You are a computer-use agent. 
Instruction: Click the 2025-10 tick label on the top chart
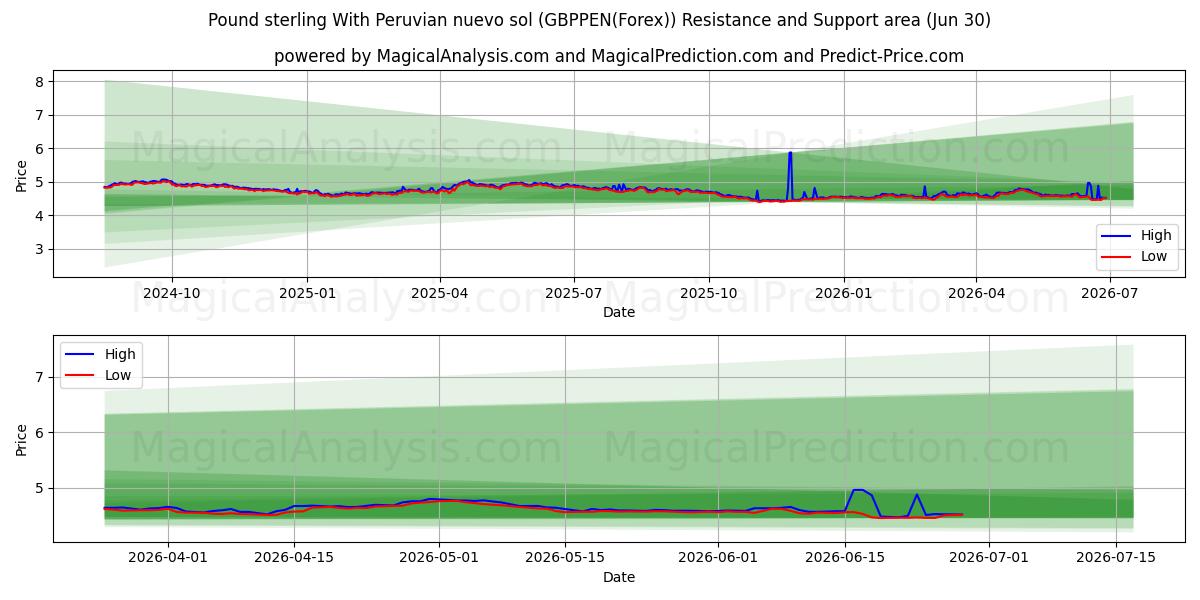pos(709,293)
